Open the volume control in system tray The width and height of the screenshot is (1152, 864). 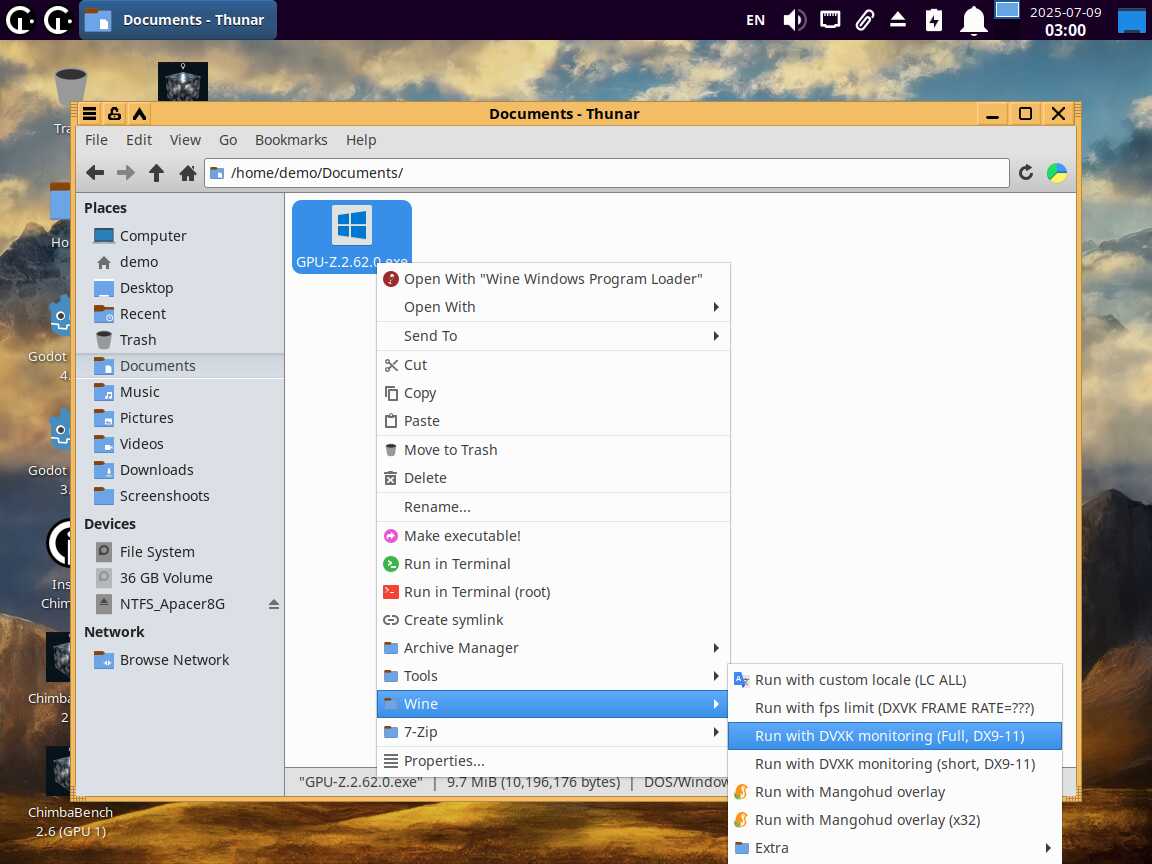coord(795,20)
